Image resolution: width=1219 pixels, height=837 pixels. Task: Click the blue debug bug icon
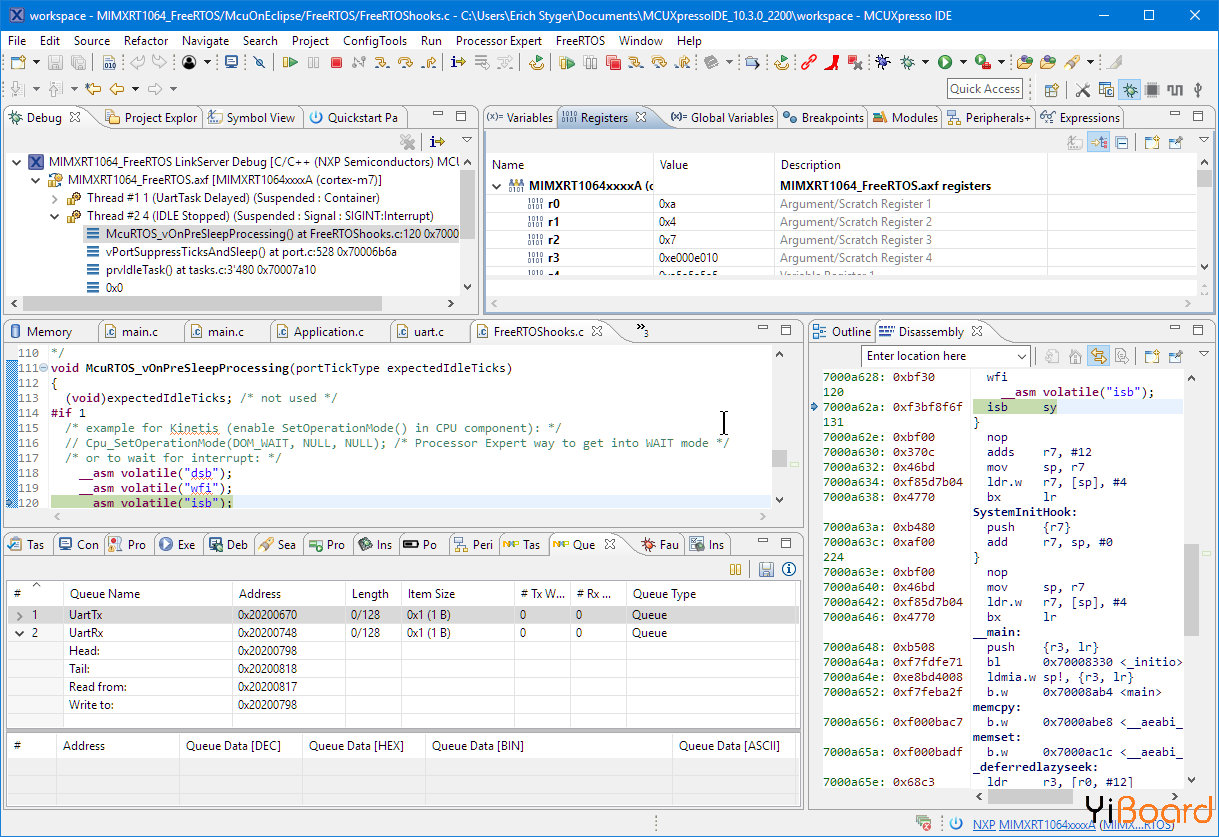pos(883,62)
